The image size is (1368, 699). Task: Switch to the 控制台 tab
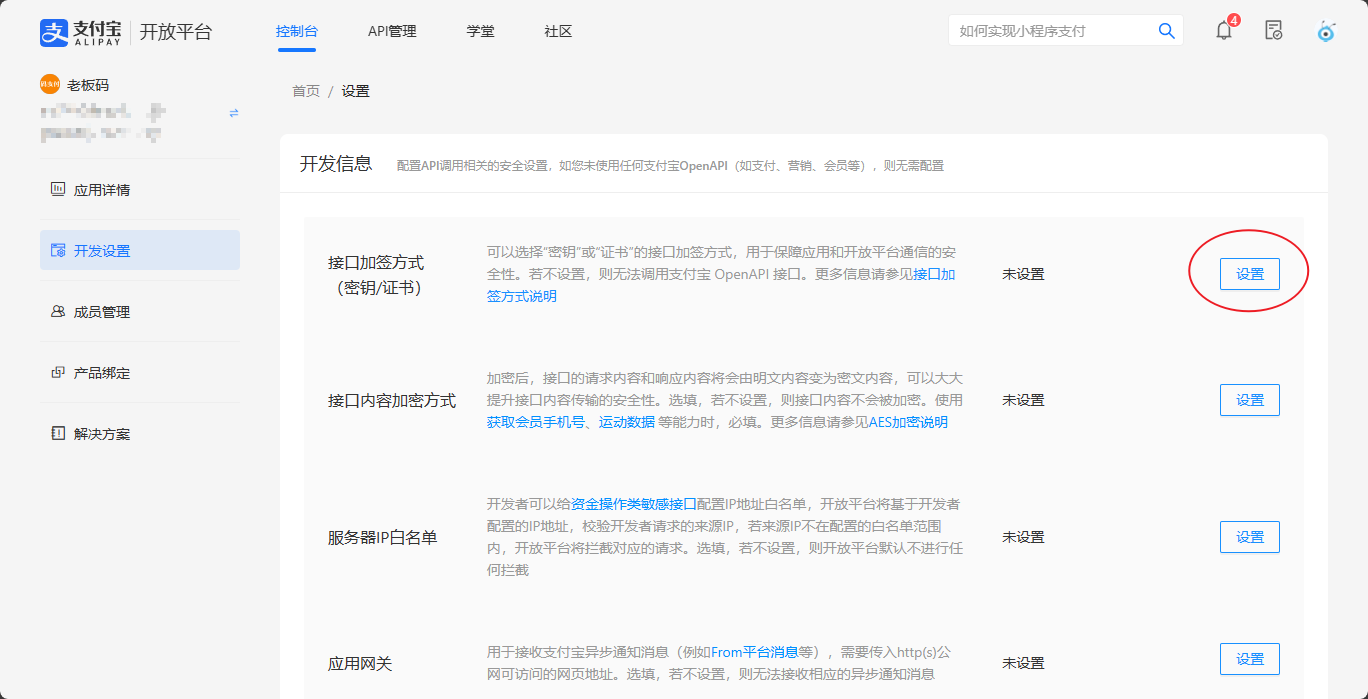297,31
